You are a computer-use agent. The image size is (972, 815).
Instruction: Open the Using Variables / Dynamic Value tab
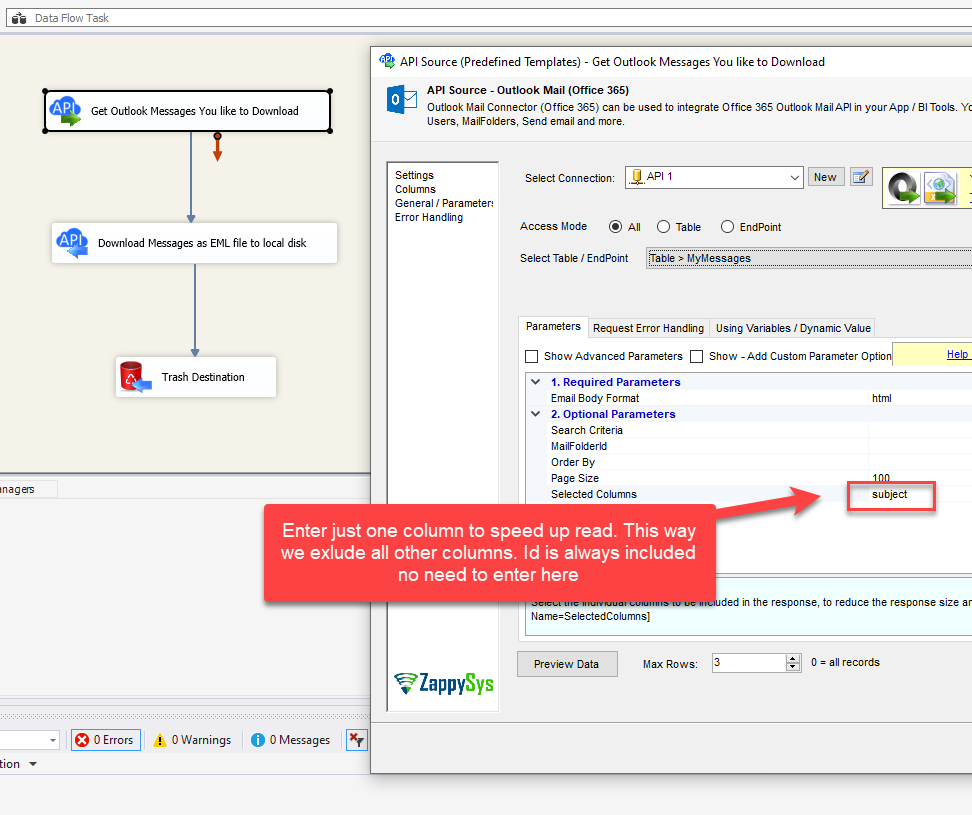pyautogui.click(x=792, y=327)
